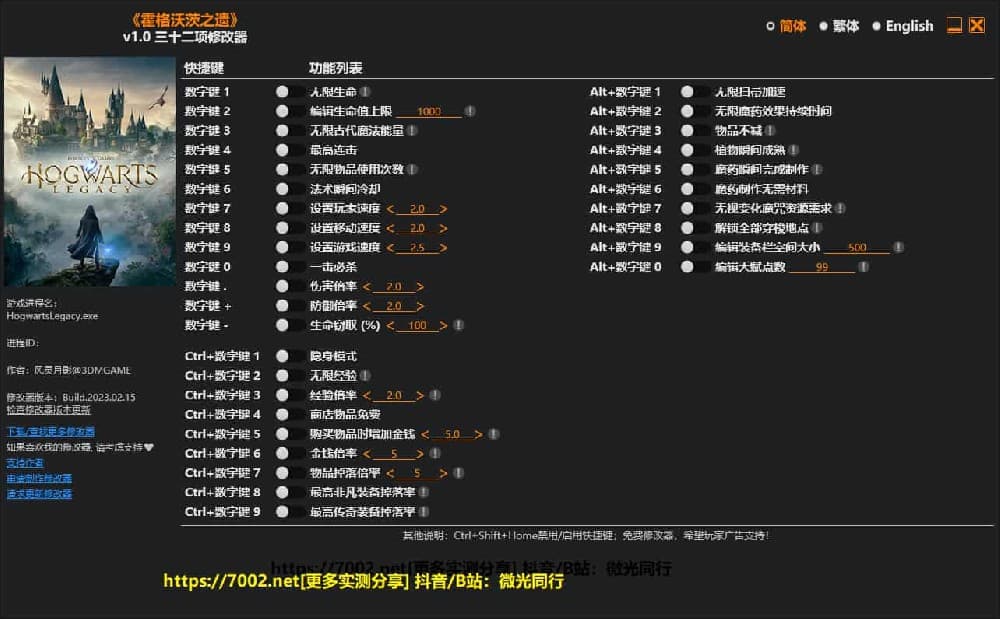This screenshot has width=1000, height=619.
Task: Click the 500 inventory size input field
Action: pos(857,247)
